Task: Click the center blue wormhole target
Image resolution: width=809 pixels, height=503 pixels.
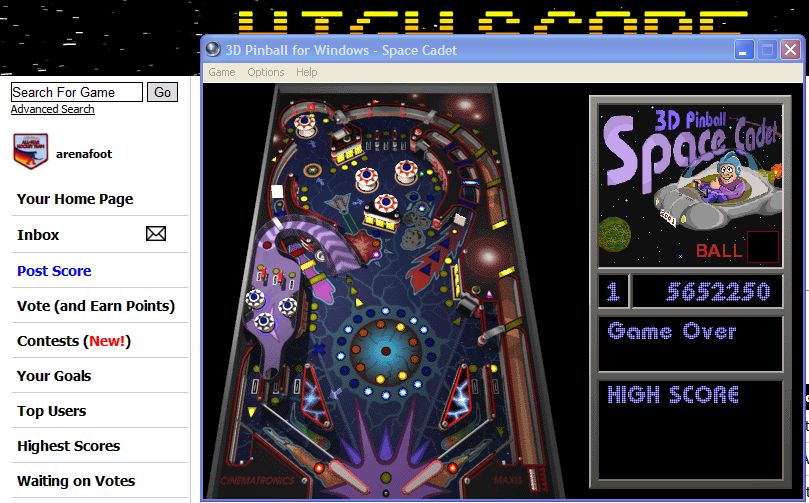Action: [385, 351]
